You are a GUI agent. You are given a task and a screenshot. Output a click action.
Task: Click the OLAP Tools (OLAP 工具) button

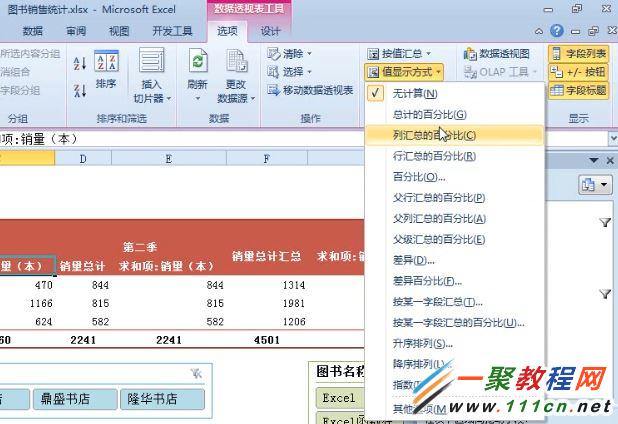point(500,72)
